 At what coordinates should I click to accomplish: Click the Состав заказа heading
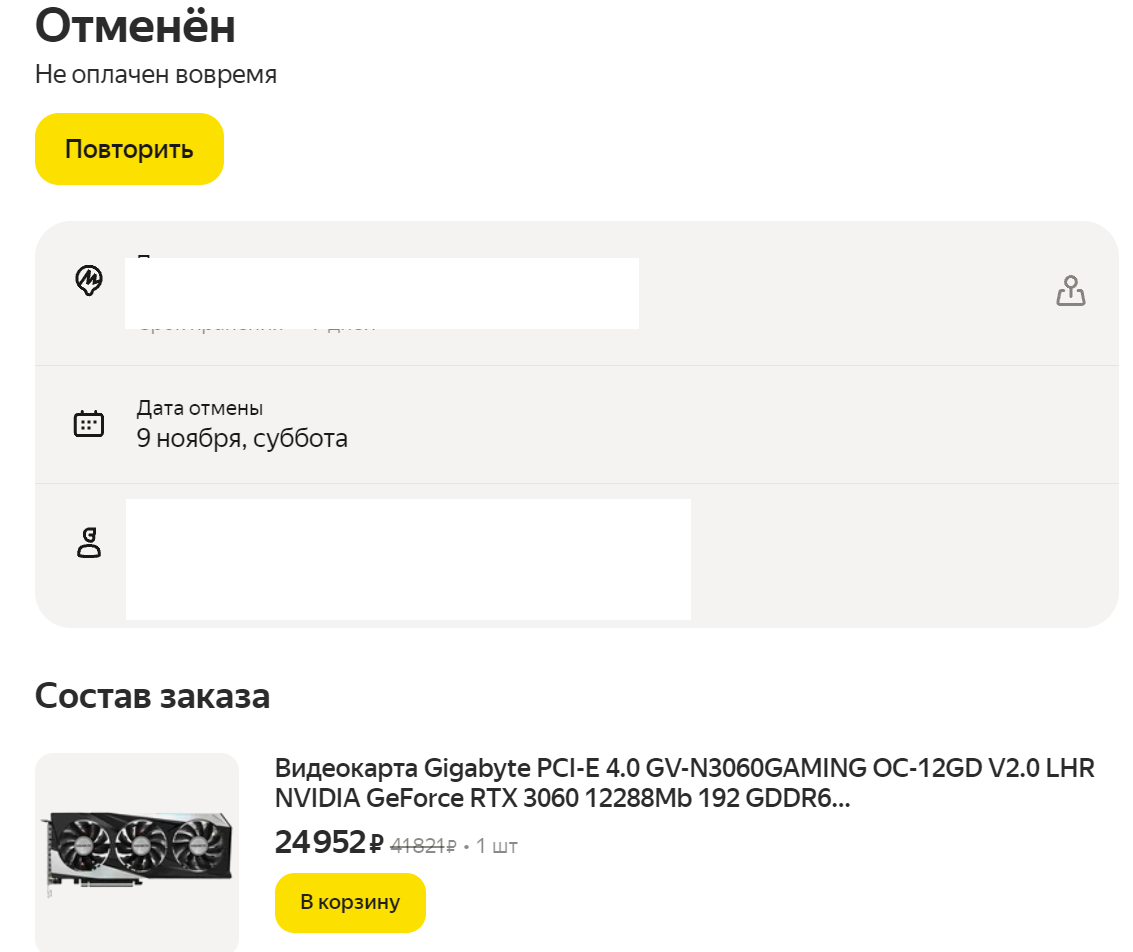[x=152, y=696]
